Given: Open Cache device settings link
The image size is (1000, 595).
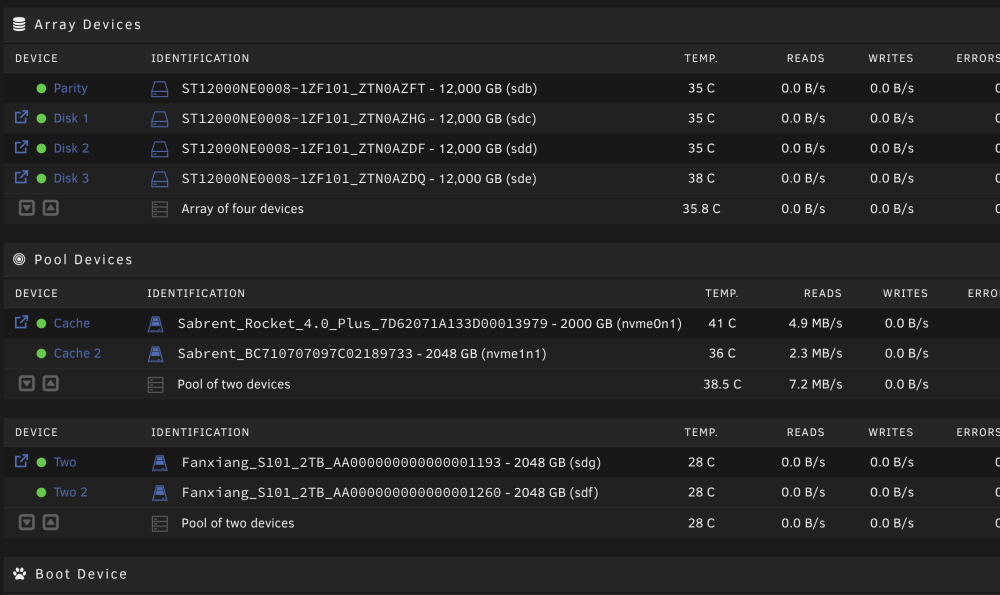Looking at the screenshot, I should click(71, 323).
